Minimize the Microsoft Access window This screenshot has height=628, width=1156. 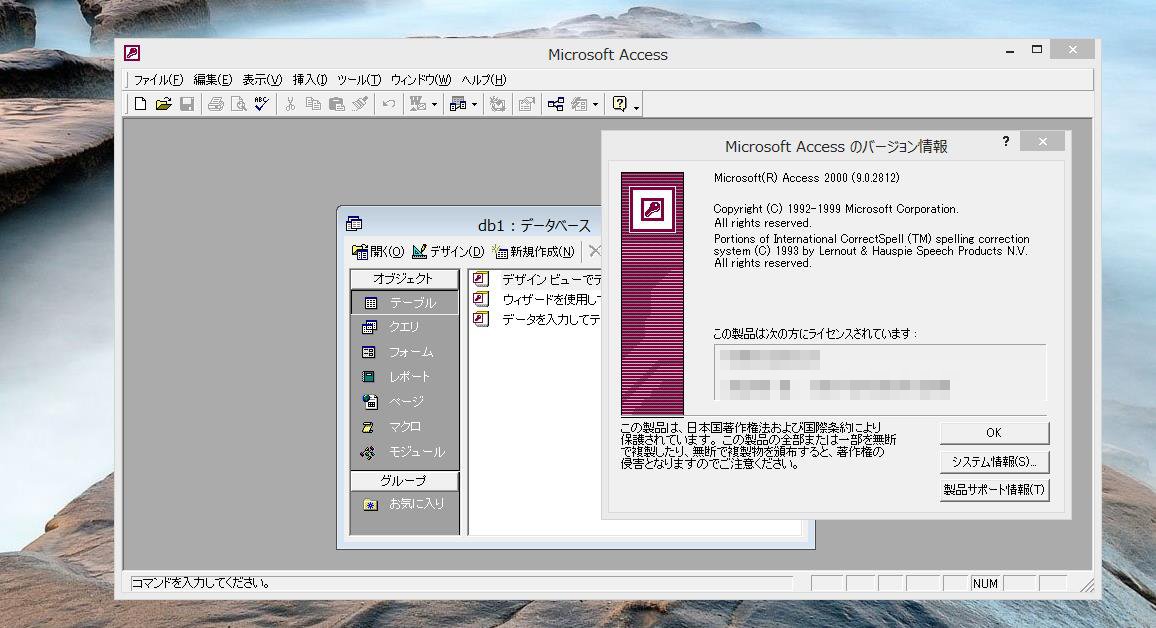click(1010, 50)
